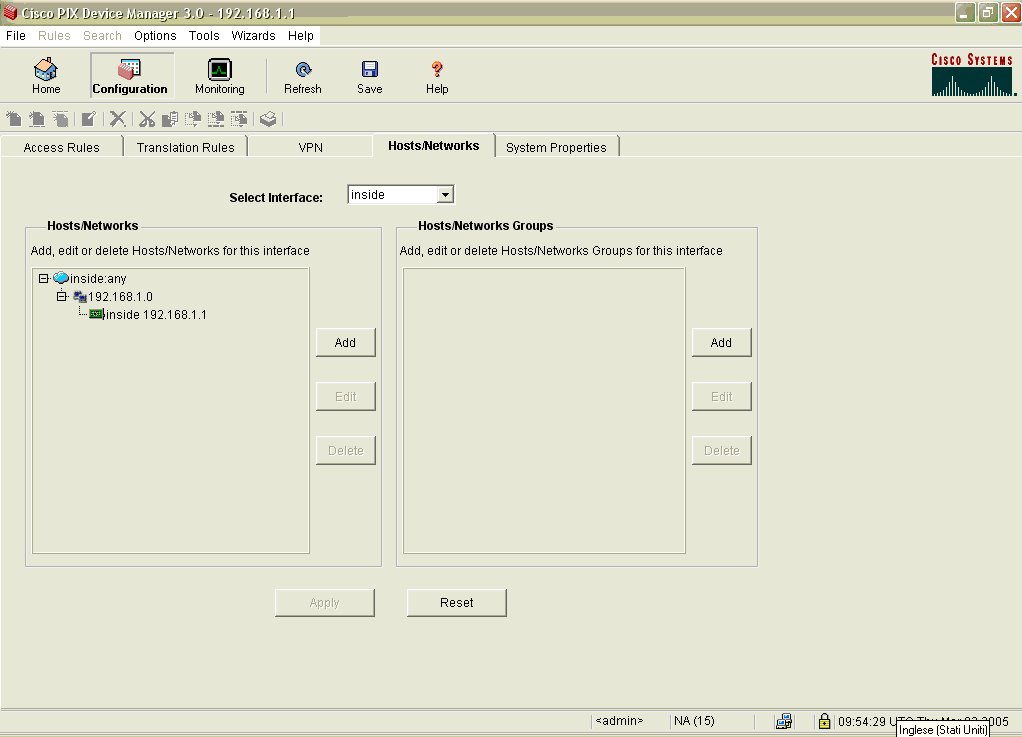This screenshot has width=1022, height=737.
Task: Click the first new-rule toolbar icon
Action: click(x=14, y=119)
